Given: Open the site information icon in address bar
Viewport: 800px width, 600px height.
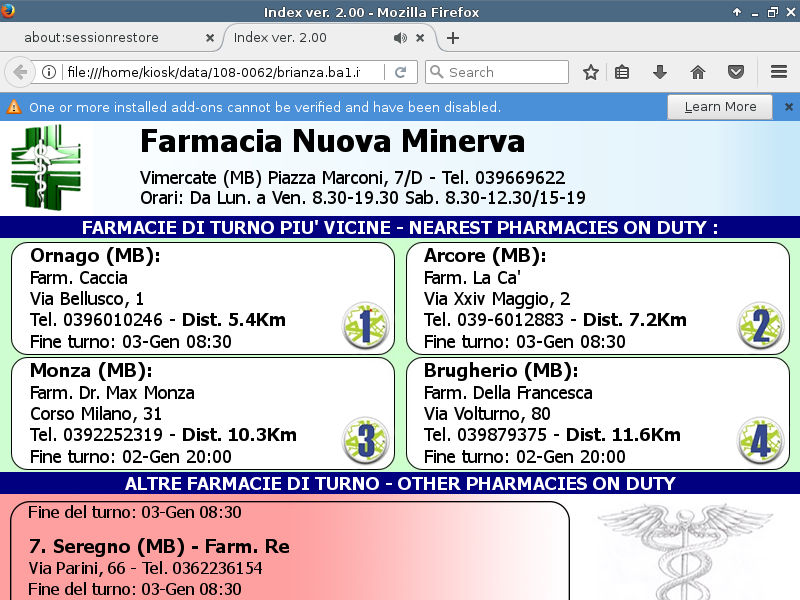Looking at the screenshot, I should 49,72.
